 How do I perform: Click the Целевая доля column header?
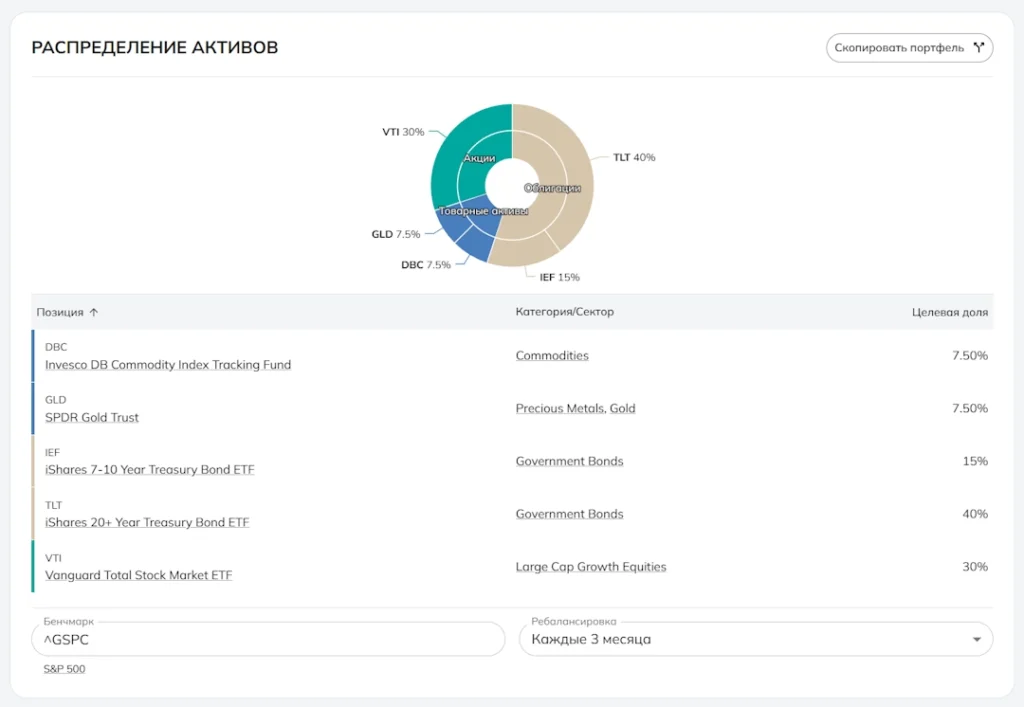(x=950, y=312)
